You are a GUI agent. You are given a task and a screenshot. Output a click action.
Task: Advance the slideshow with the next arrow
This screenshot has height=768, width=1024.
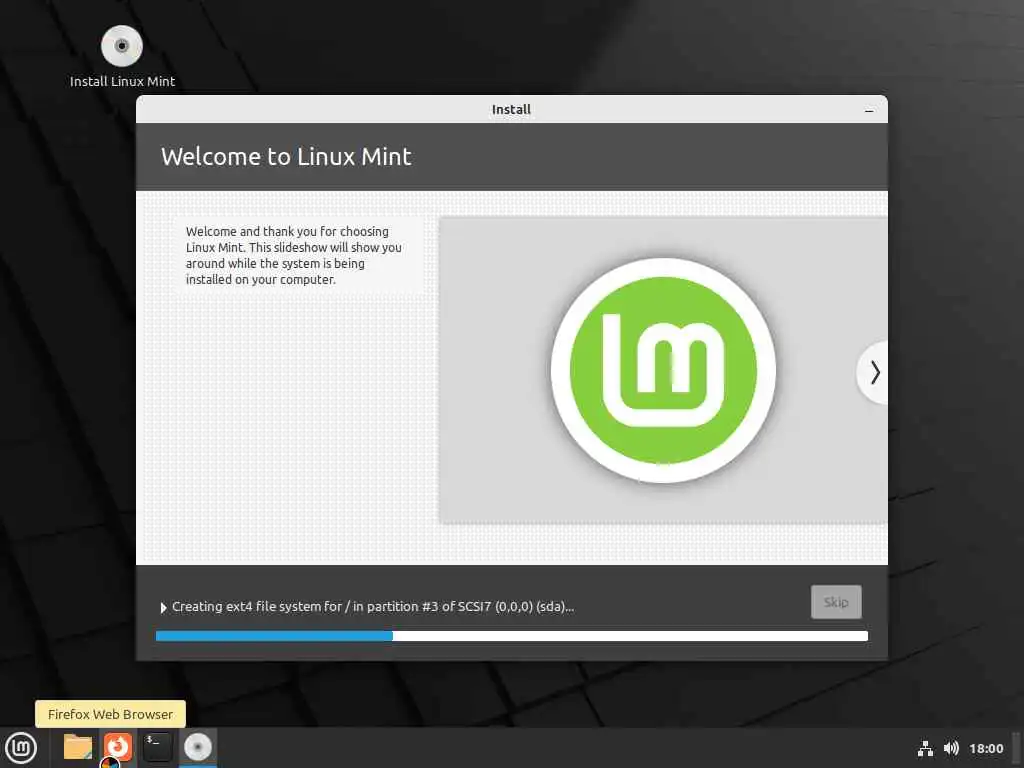(874, 372)
